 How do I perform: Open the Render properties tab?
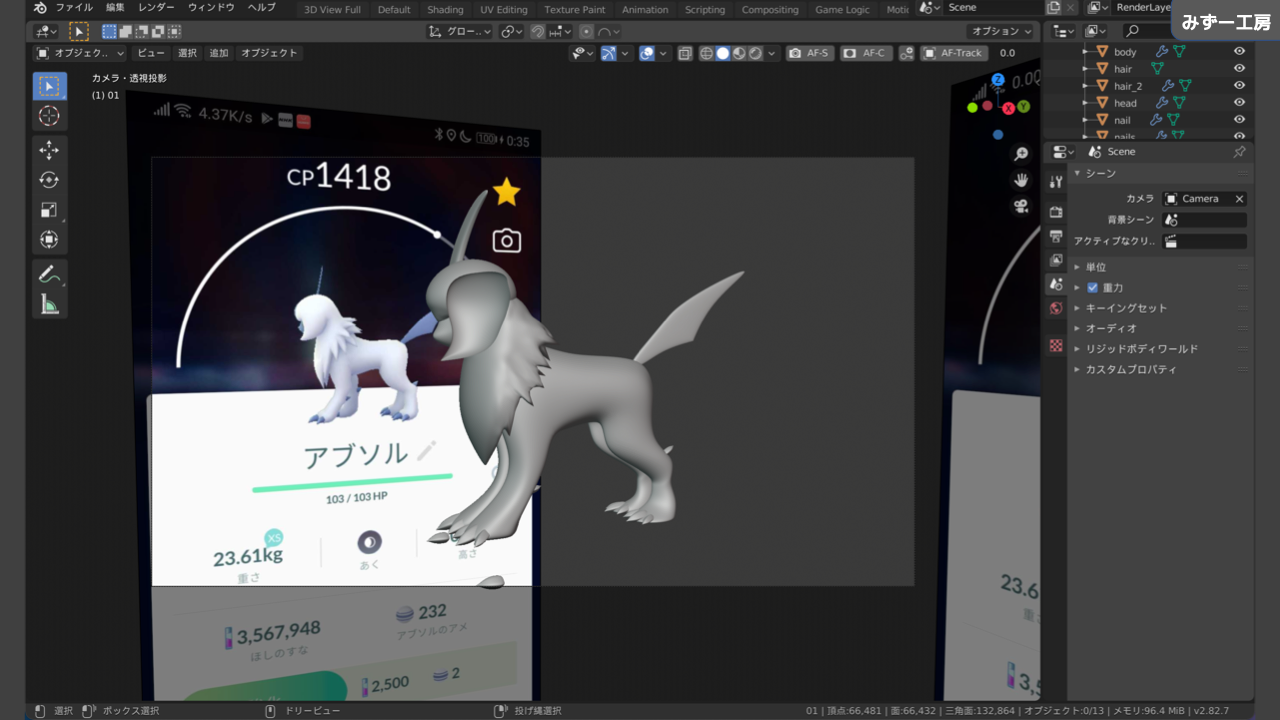point(1056,212)
